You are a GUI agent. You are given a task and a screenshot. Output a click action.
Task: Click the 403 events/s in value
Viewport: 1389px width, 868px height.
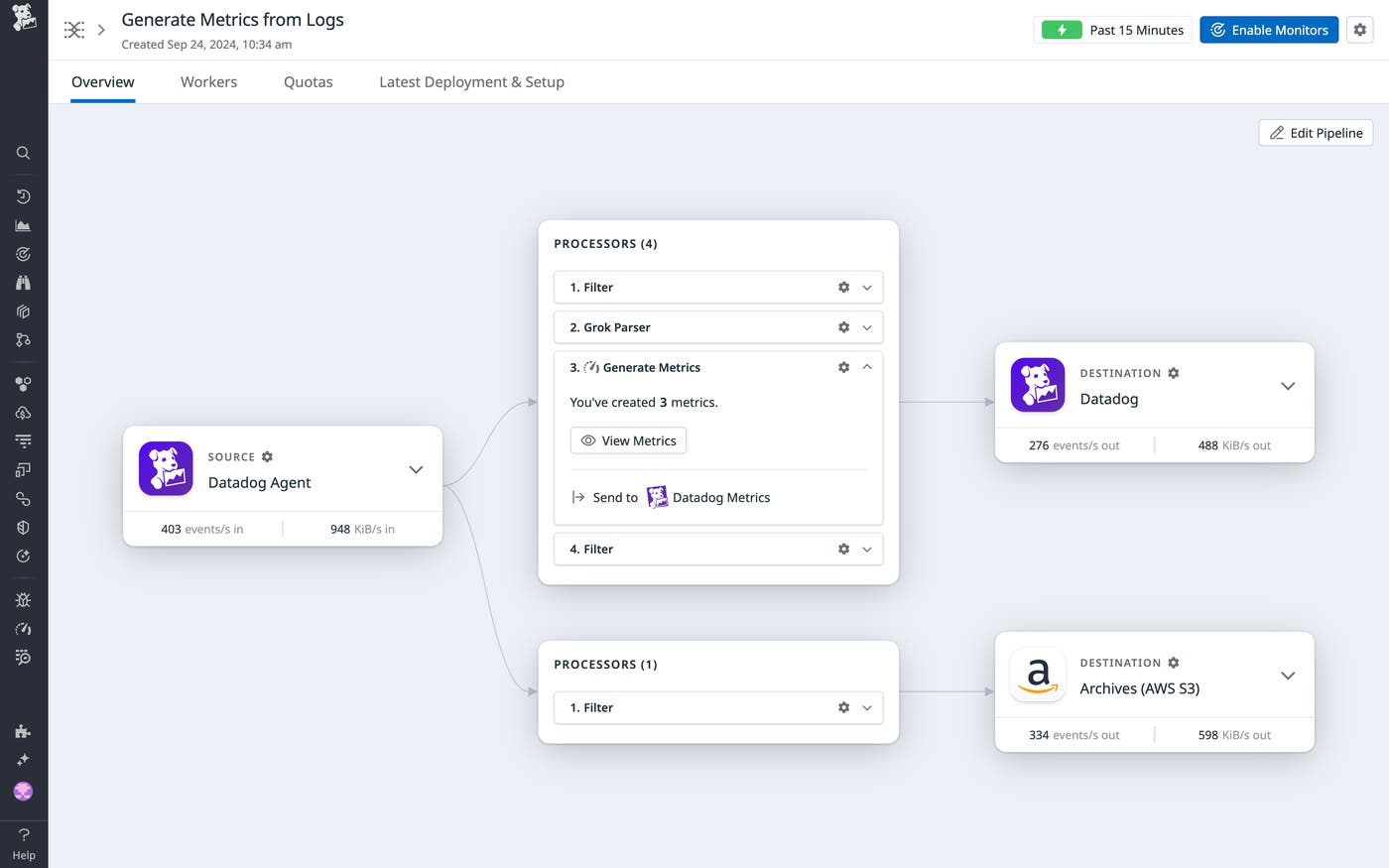pos(202,529)
